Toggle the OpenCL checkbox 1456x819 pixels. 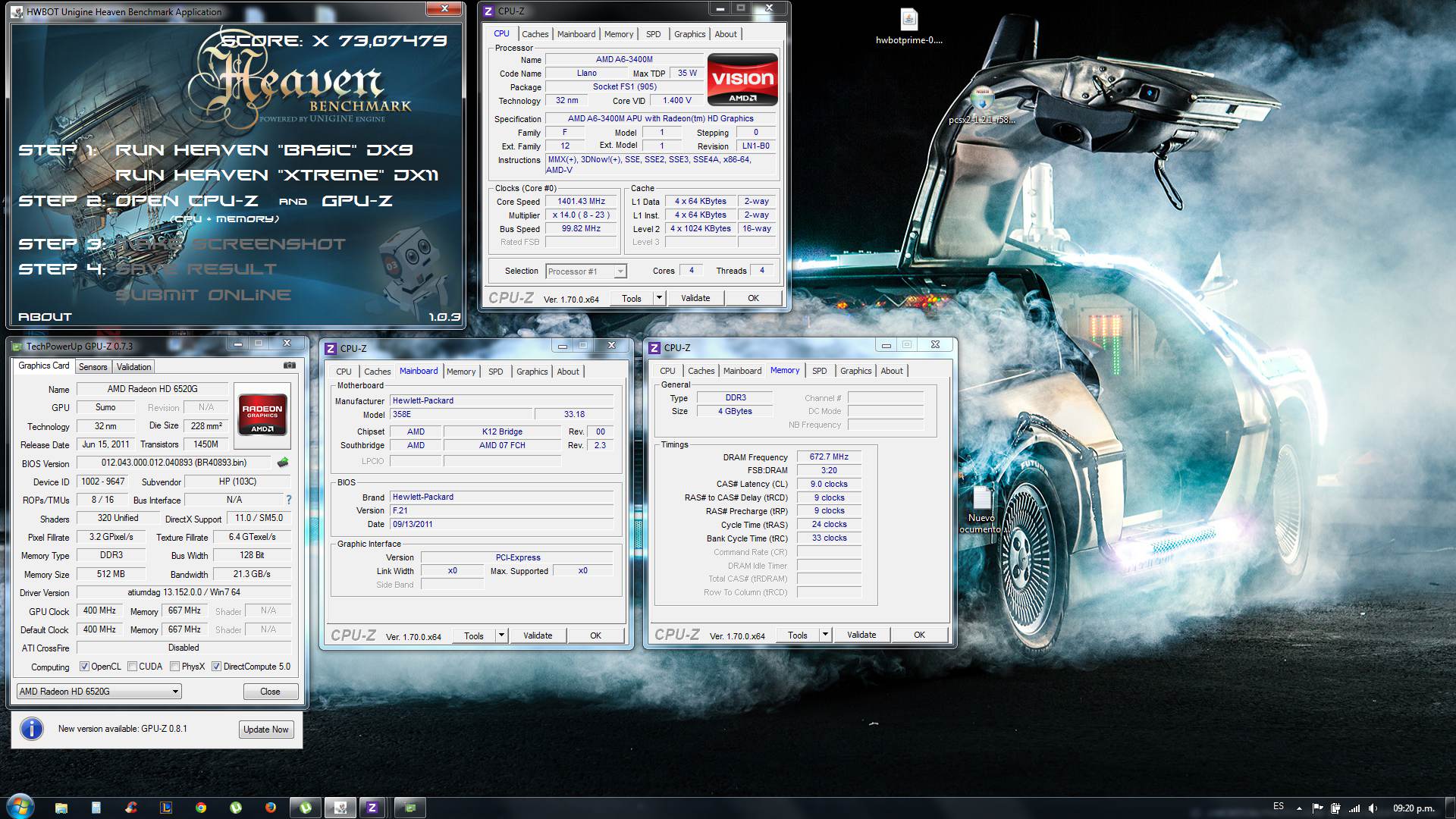click(85, 667)
